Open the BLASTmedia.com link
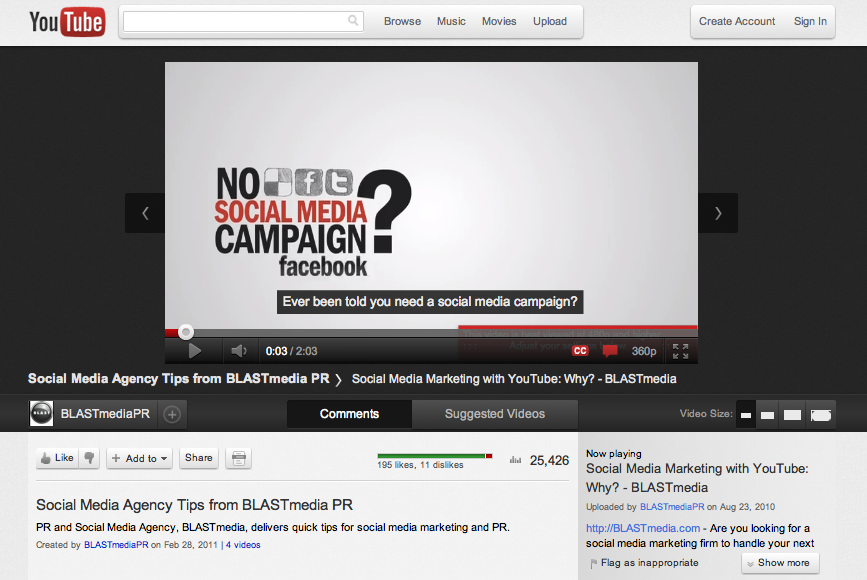 (x=642, y=527)
